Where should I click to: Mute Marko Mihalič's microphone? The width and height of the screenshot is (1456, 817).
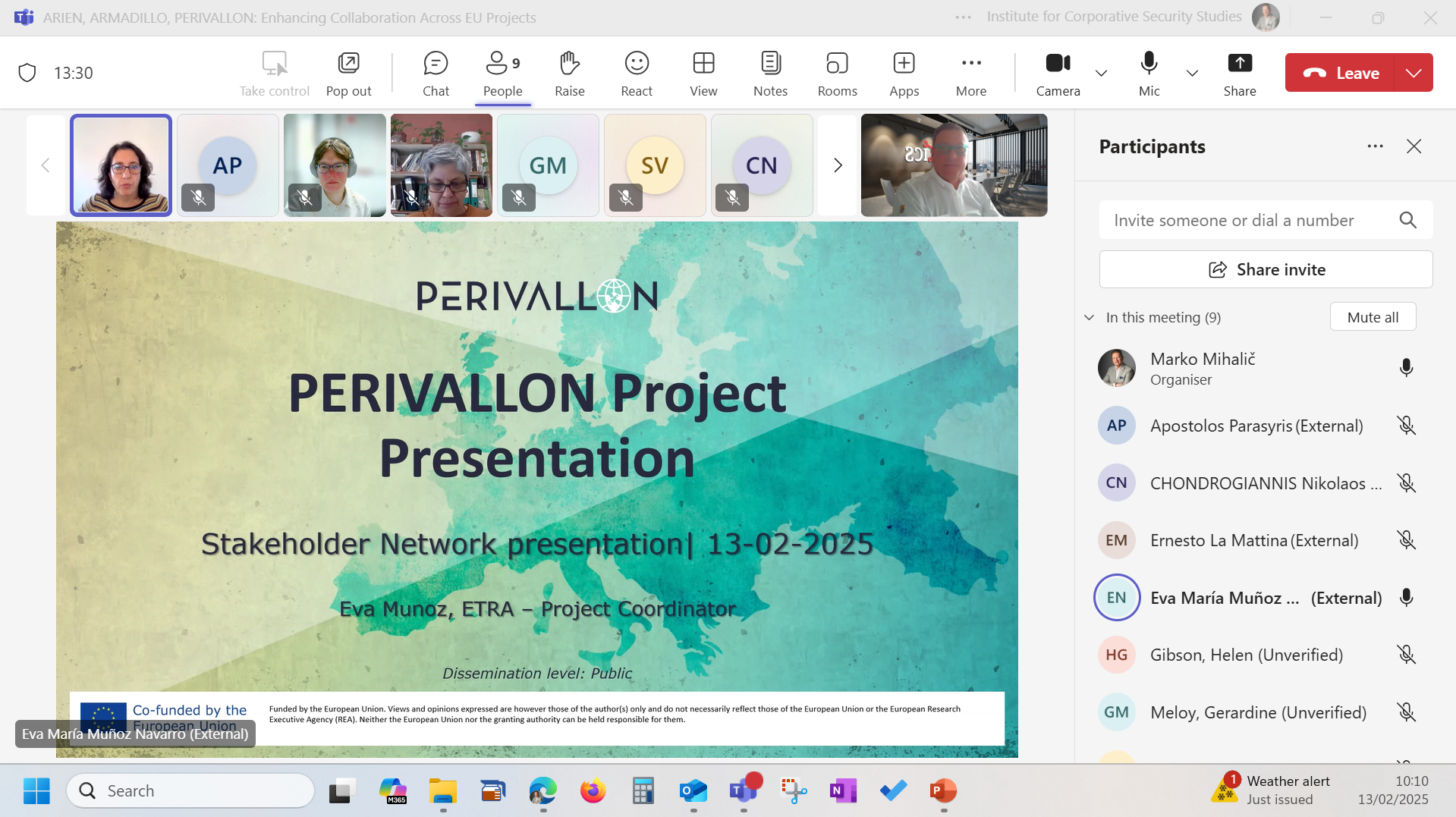tap(1406, 368)
